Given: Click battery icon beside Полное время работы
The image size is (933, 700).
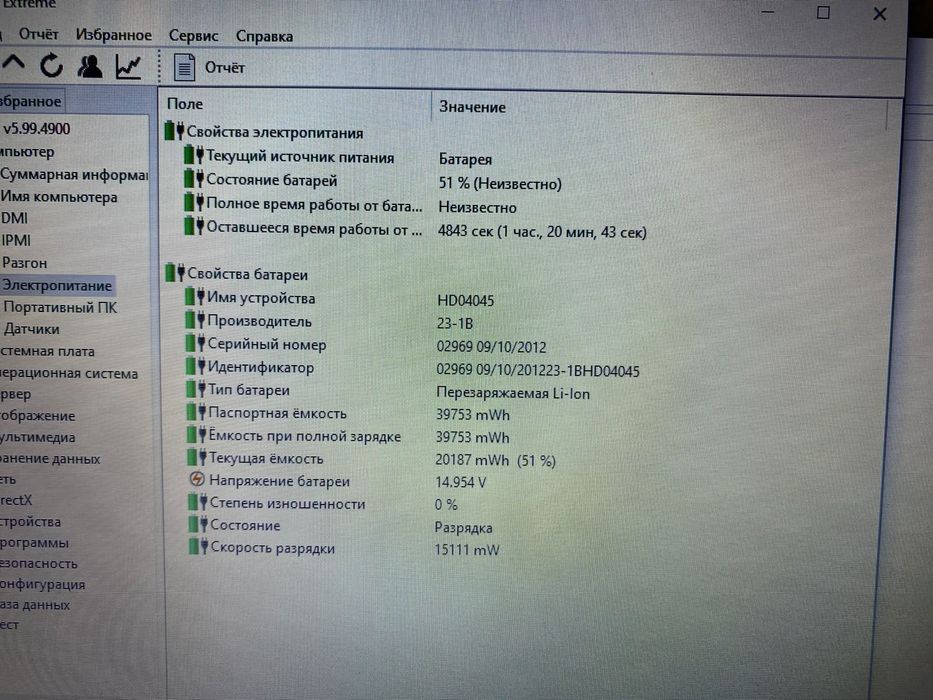Looking at the screenshot, I should (x=194, y=202).
